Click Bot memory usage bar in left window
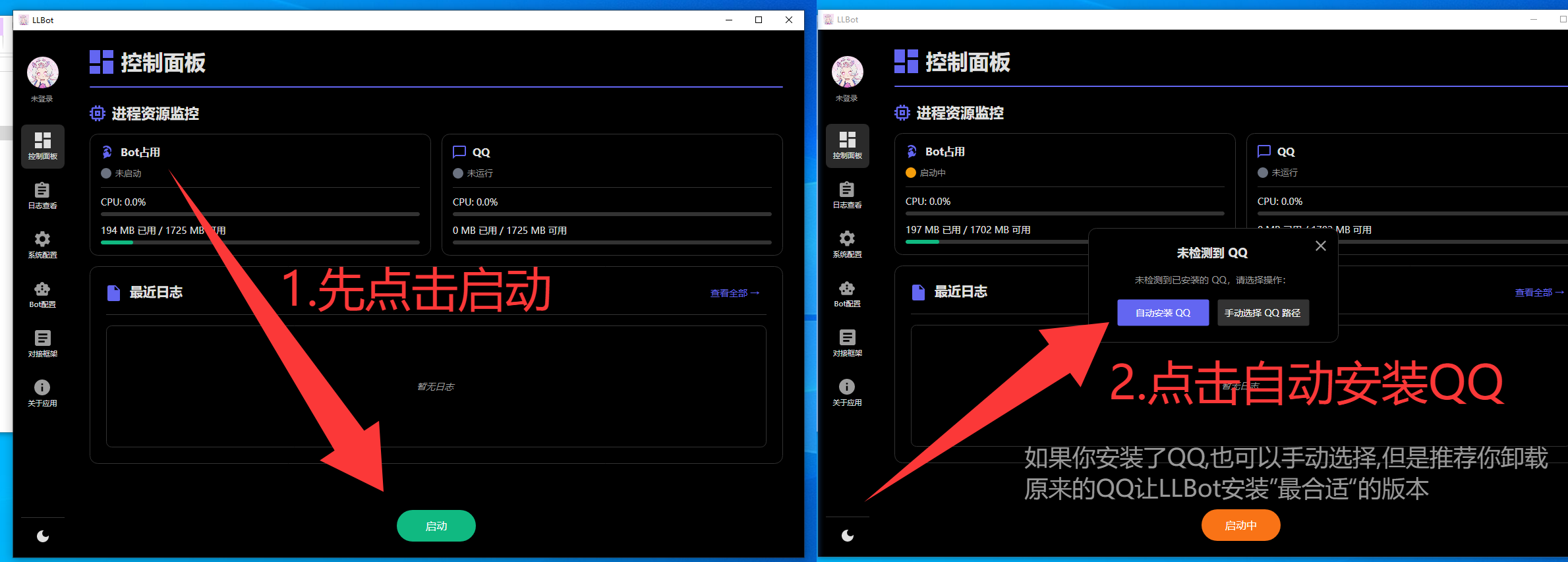 pos(260,242)
